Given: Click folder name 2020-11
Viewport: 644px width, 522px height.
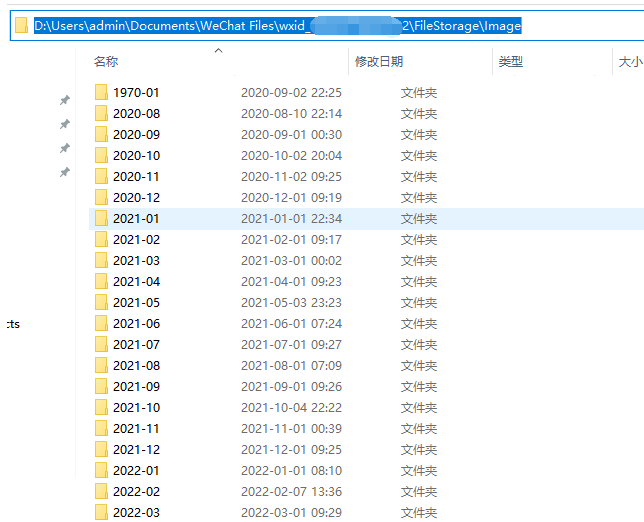Looking at the screenshot, I should point(136,177).
